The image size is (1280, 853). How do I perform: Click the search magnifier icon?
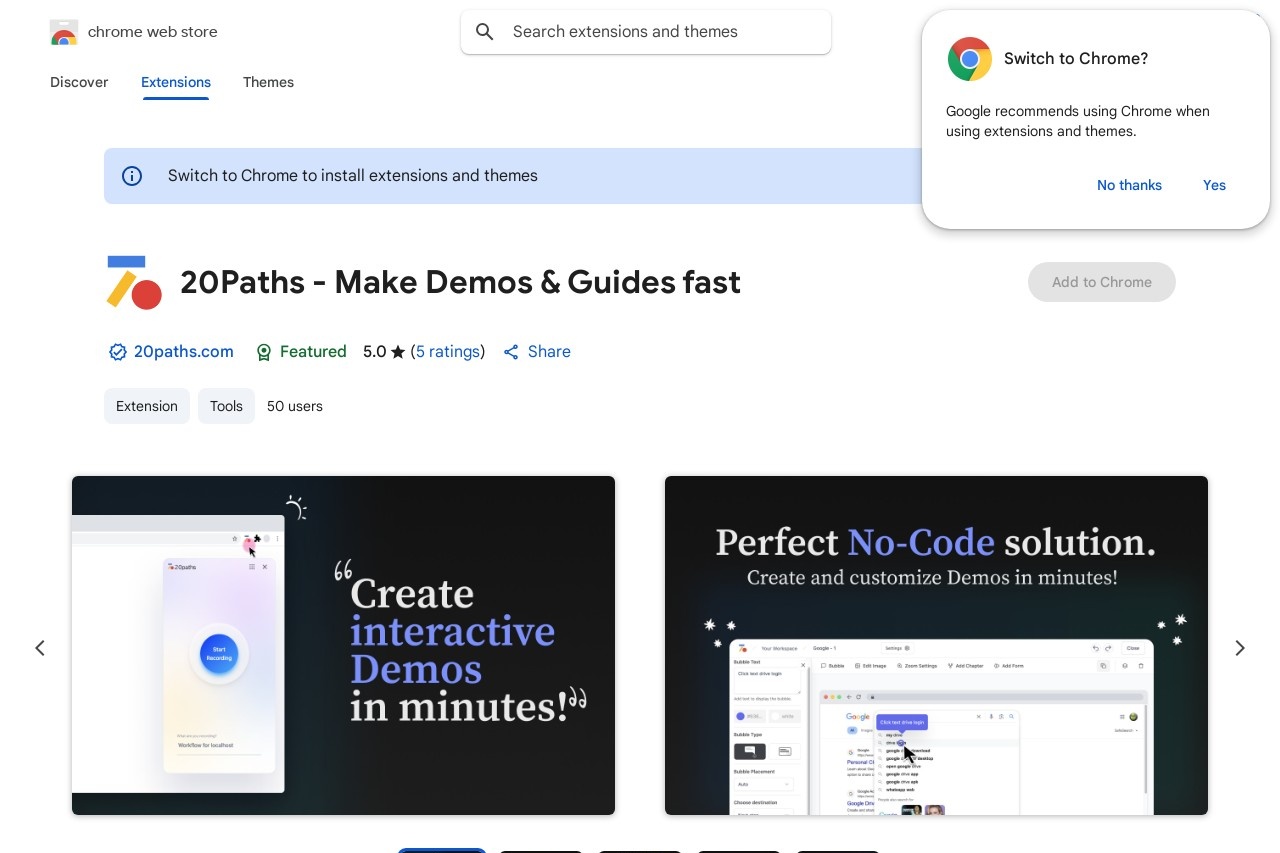pyautogui.click(x=485, y=32)
